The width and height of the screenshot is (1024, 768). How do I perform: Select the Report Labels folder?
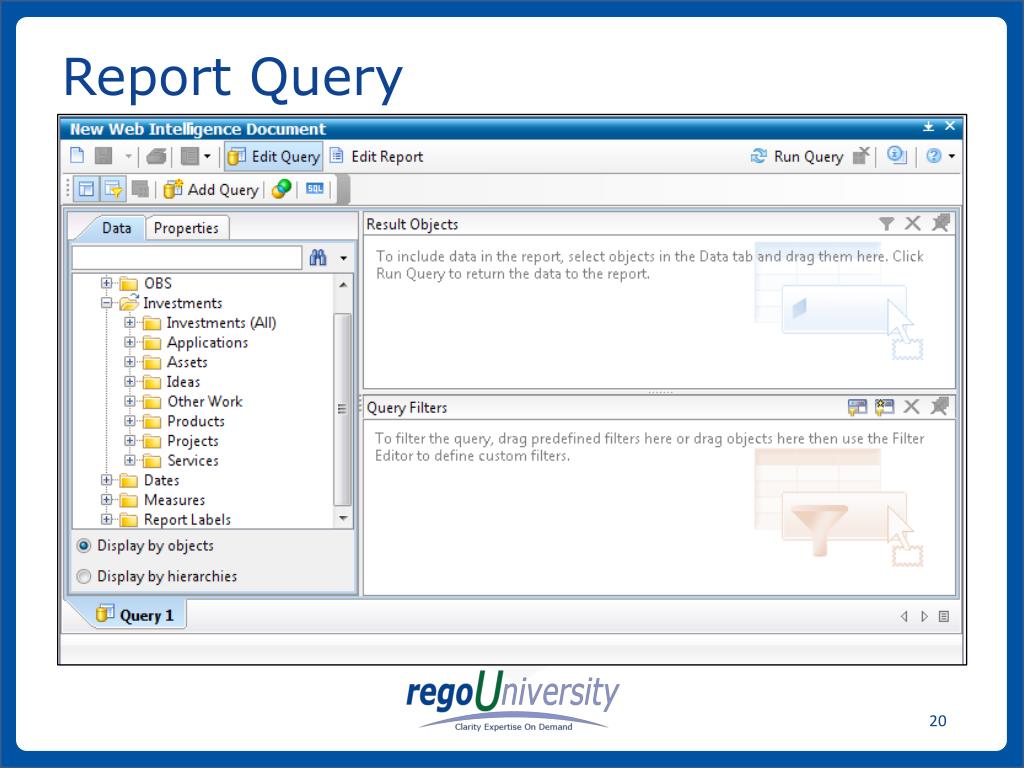(x=187, y=520)
